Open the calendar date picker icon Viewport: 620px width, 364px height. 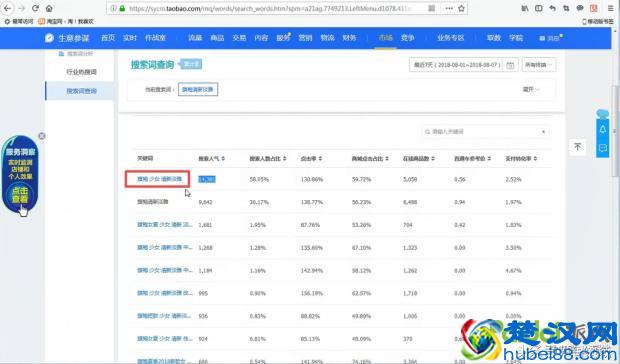coord(510,65)
